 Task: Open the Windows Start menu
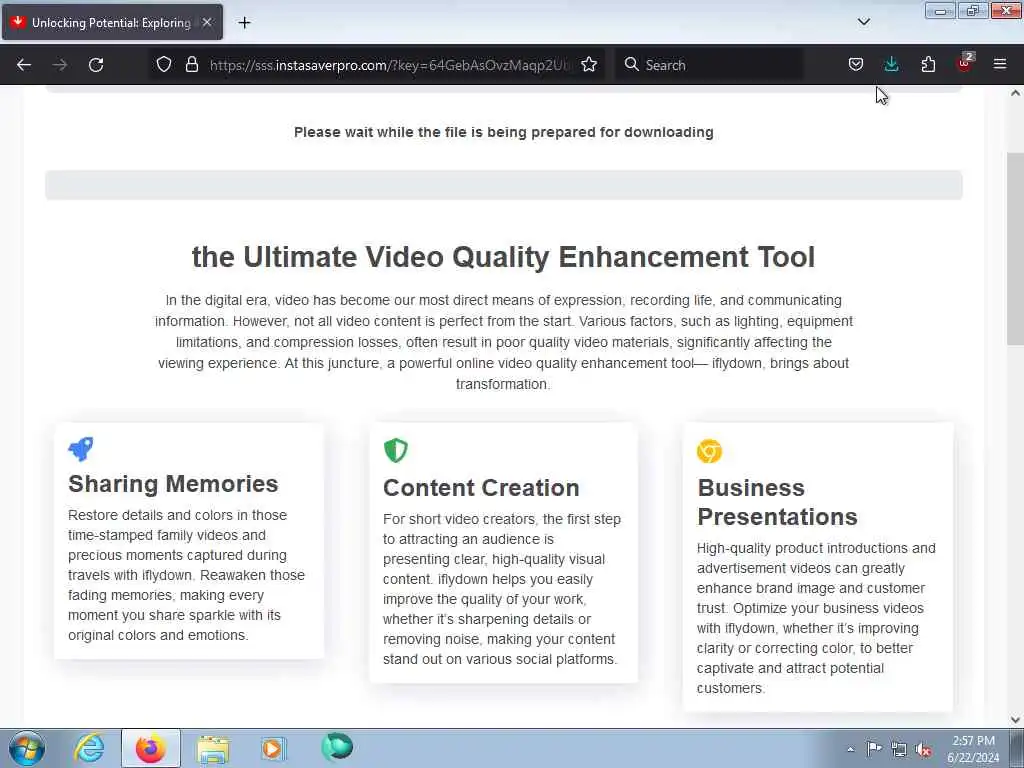(x=27, y=748)
